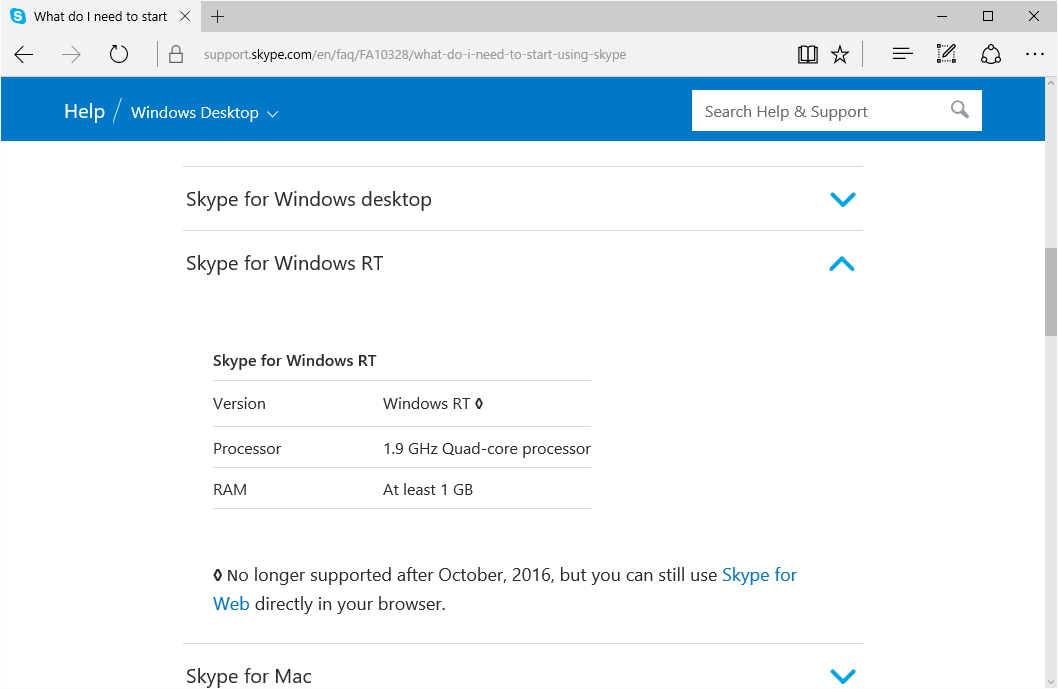Viewport: 1058px width, 689px height.
Task: Follow the Skype for Web link
Action: coord(759,575)
